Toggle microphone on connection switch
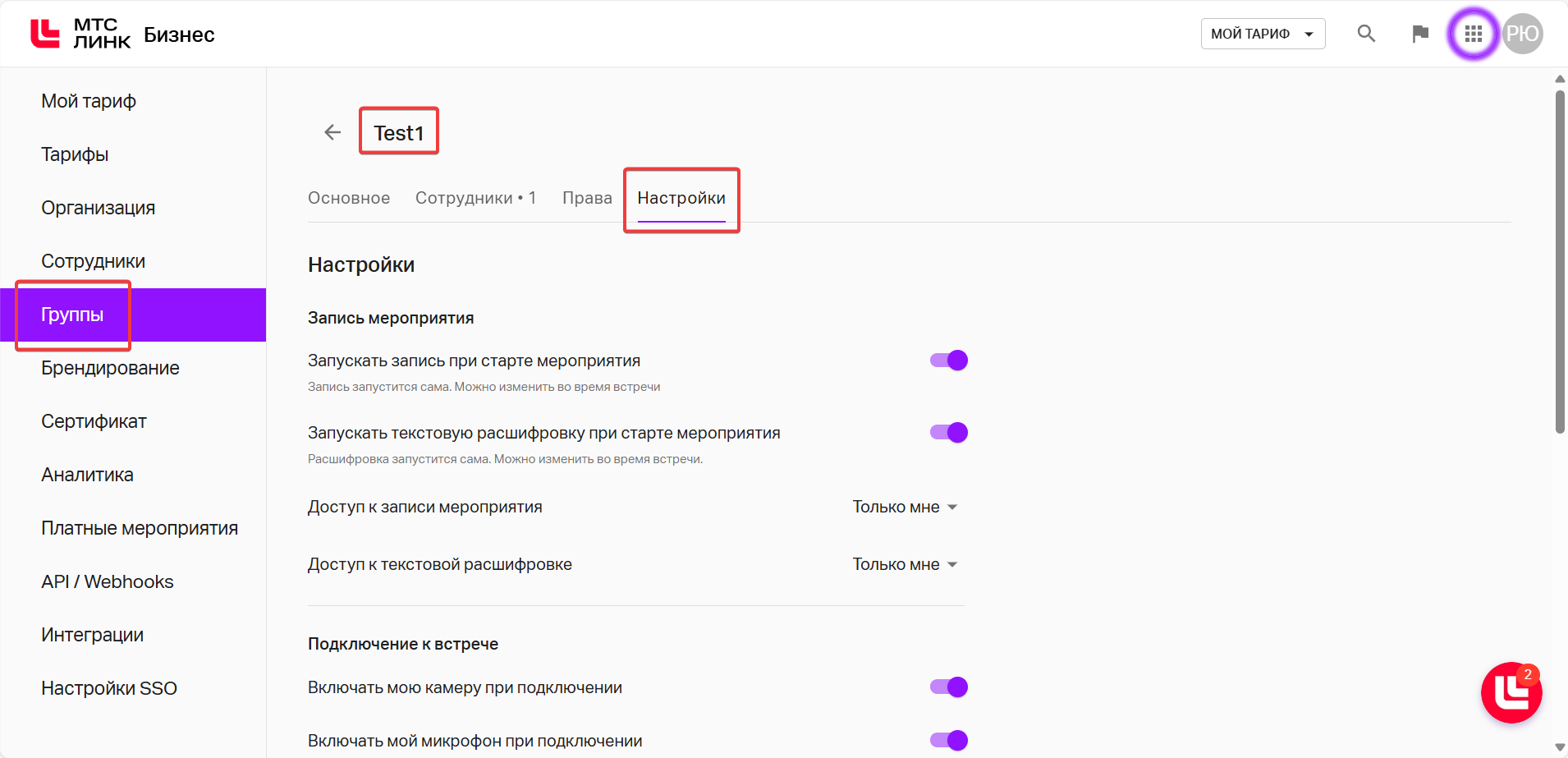1568x758 pixels. 949,741
